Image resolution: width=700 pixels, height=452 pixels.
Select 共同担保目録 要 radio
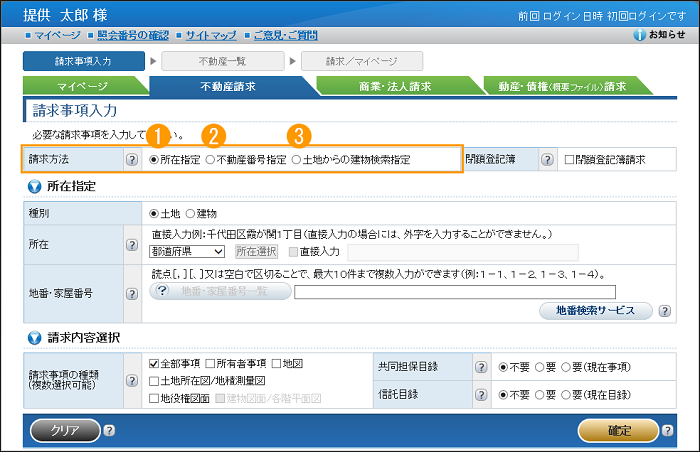[x=540, y=368]
